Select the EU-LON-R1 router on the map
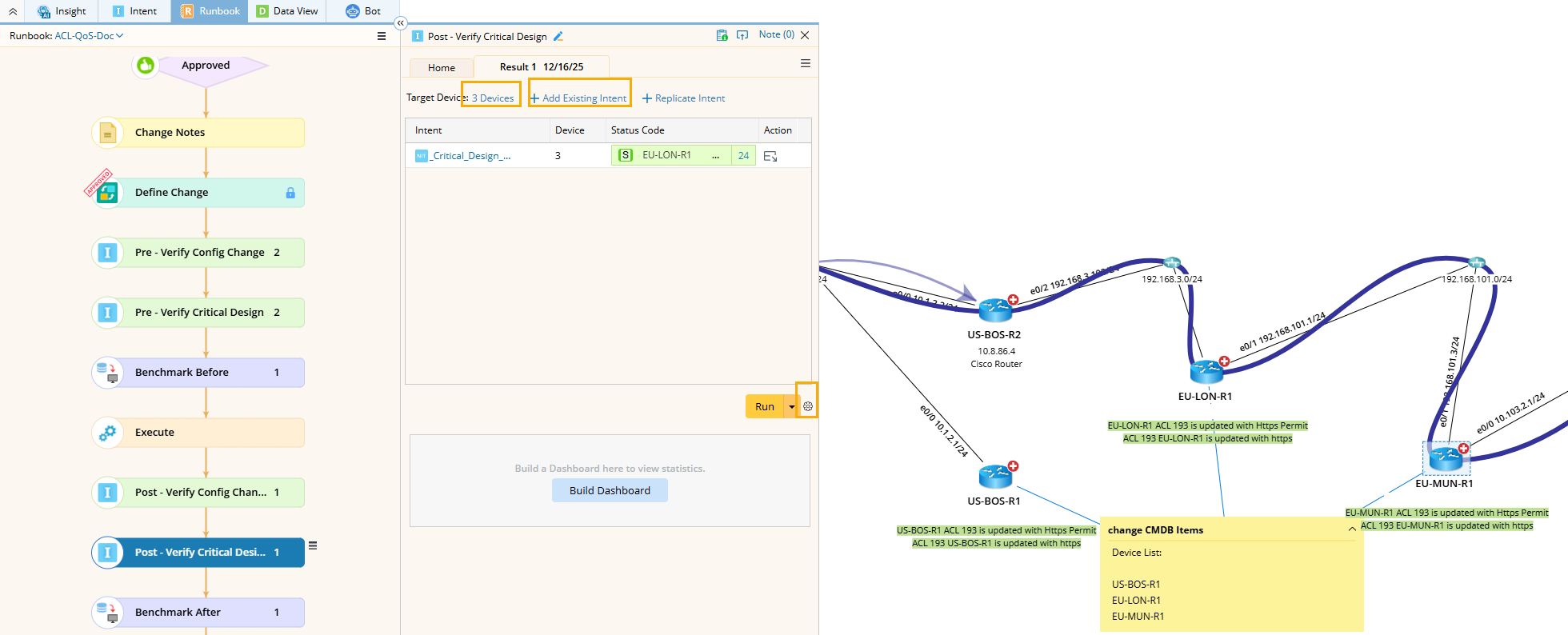The width and height of the screenshot is (1568, 635). [1207, 371]
